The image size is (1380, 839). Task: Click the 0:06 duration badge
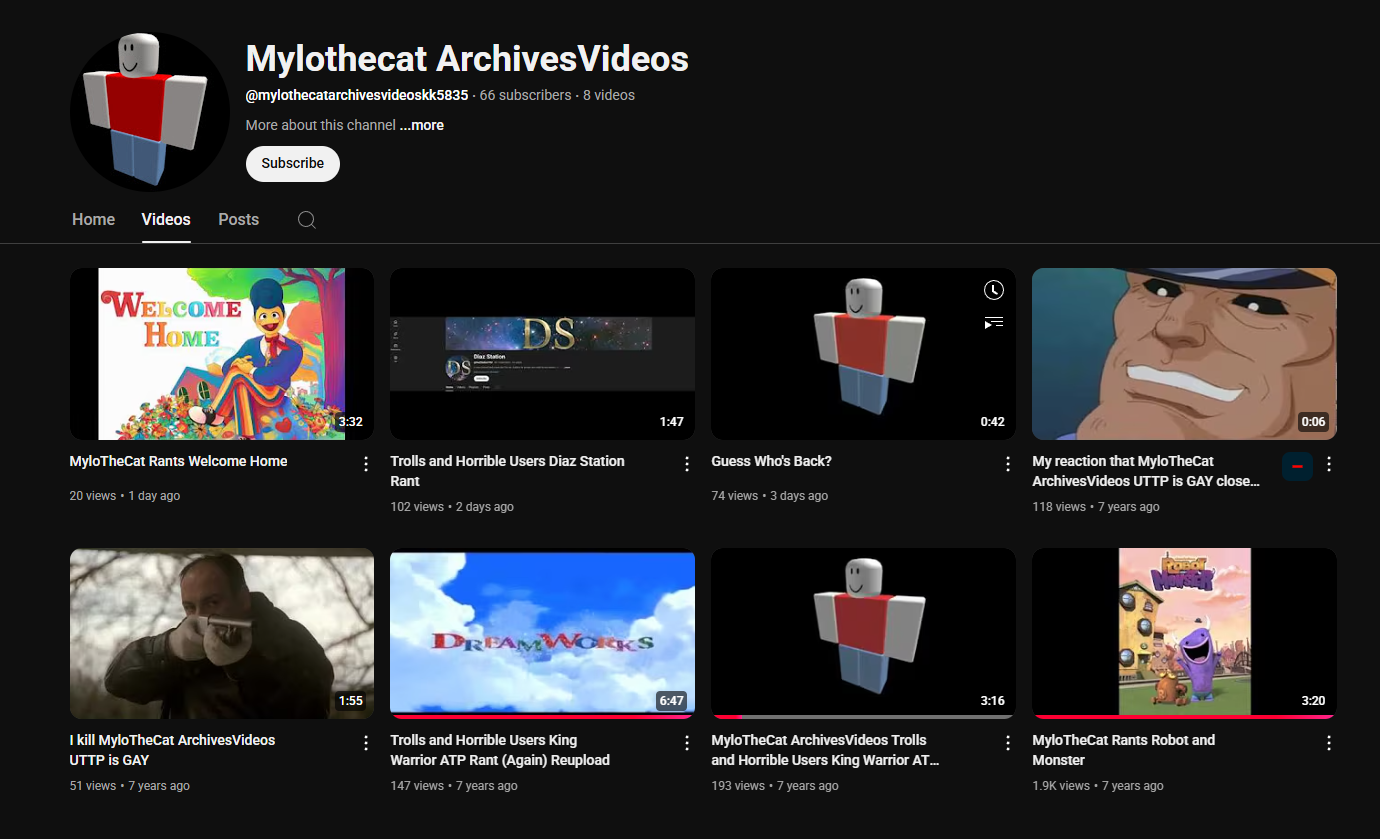[x=1313, y=422]
